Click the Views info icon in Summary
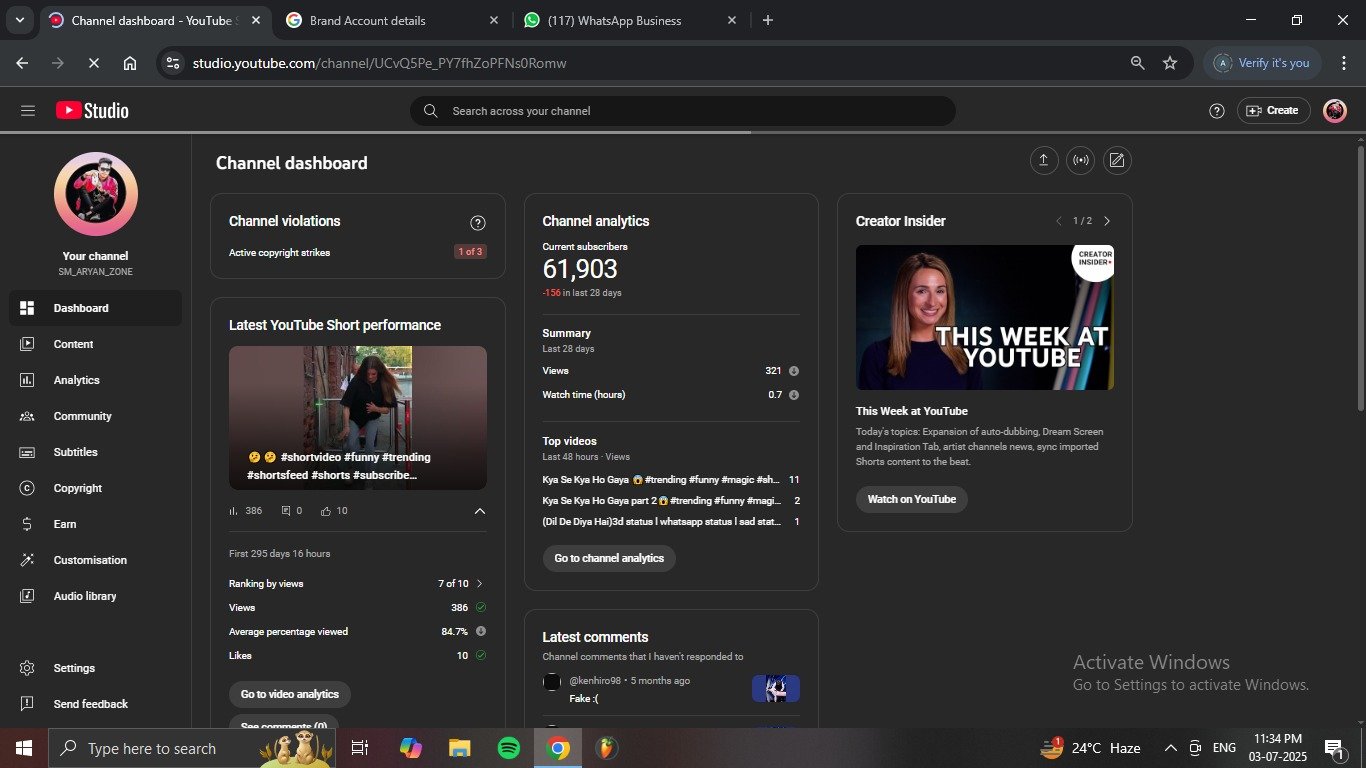This screenshot has height=768, width=1366. (x=794, y=371)
